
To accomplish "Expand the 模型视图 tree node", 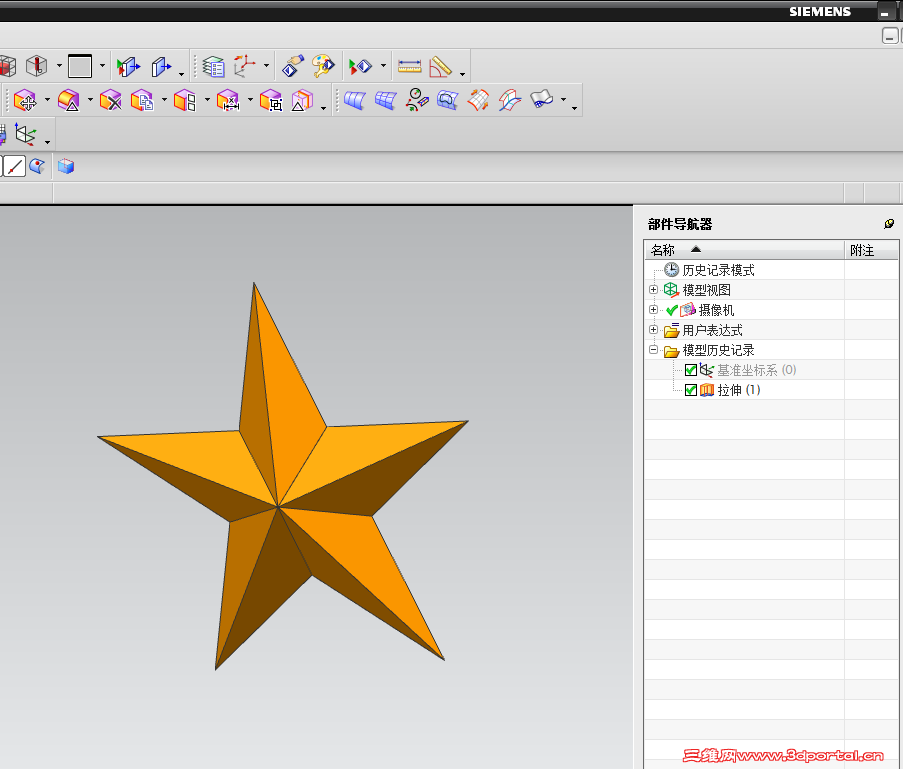I will click(x=653, y=289).
